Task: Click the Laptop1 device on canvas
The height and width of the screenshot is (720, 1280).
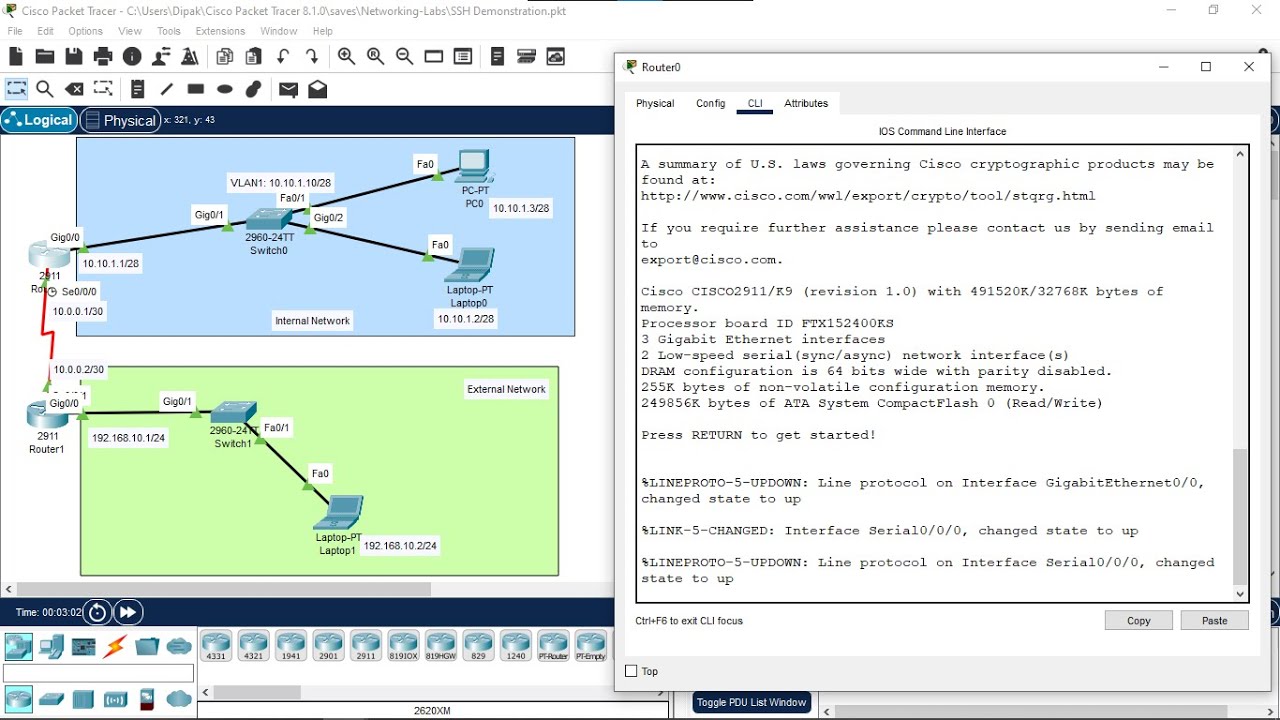Action: 338,513
